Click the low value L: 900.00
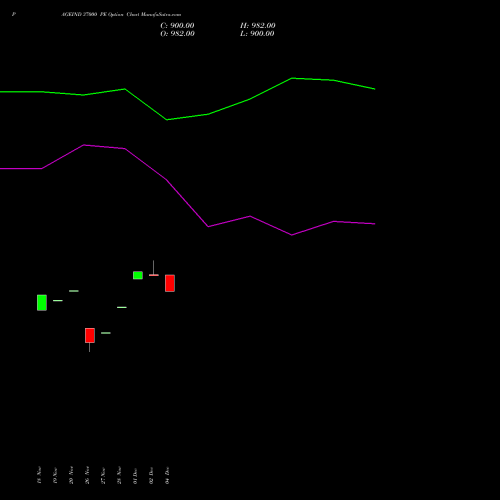Viewport: 500px width, 500px height. click(257, 34)
